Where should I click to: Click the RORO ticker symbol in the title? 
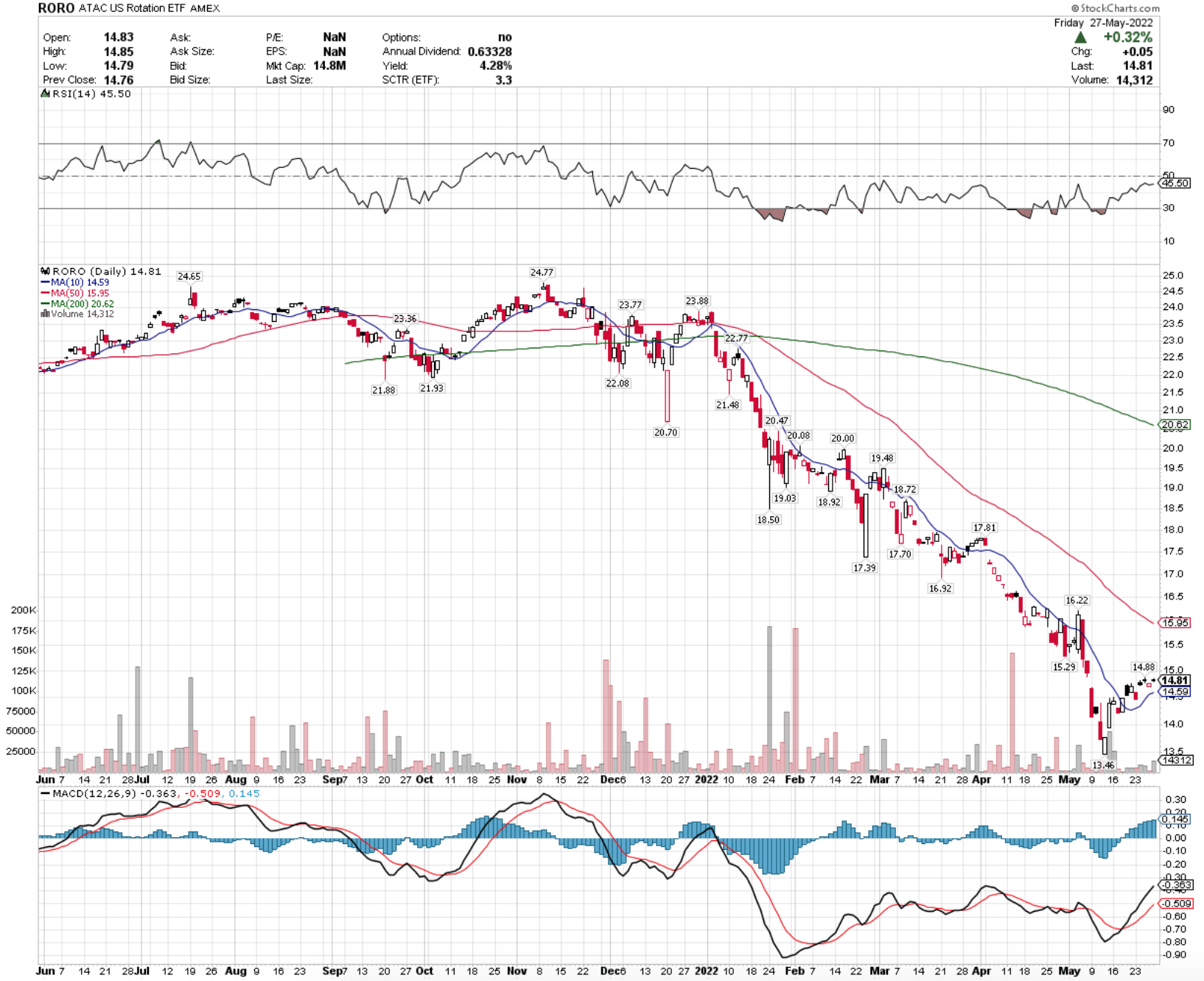pyautogui.click(x=57, y=8)
